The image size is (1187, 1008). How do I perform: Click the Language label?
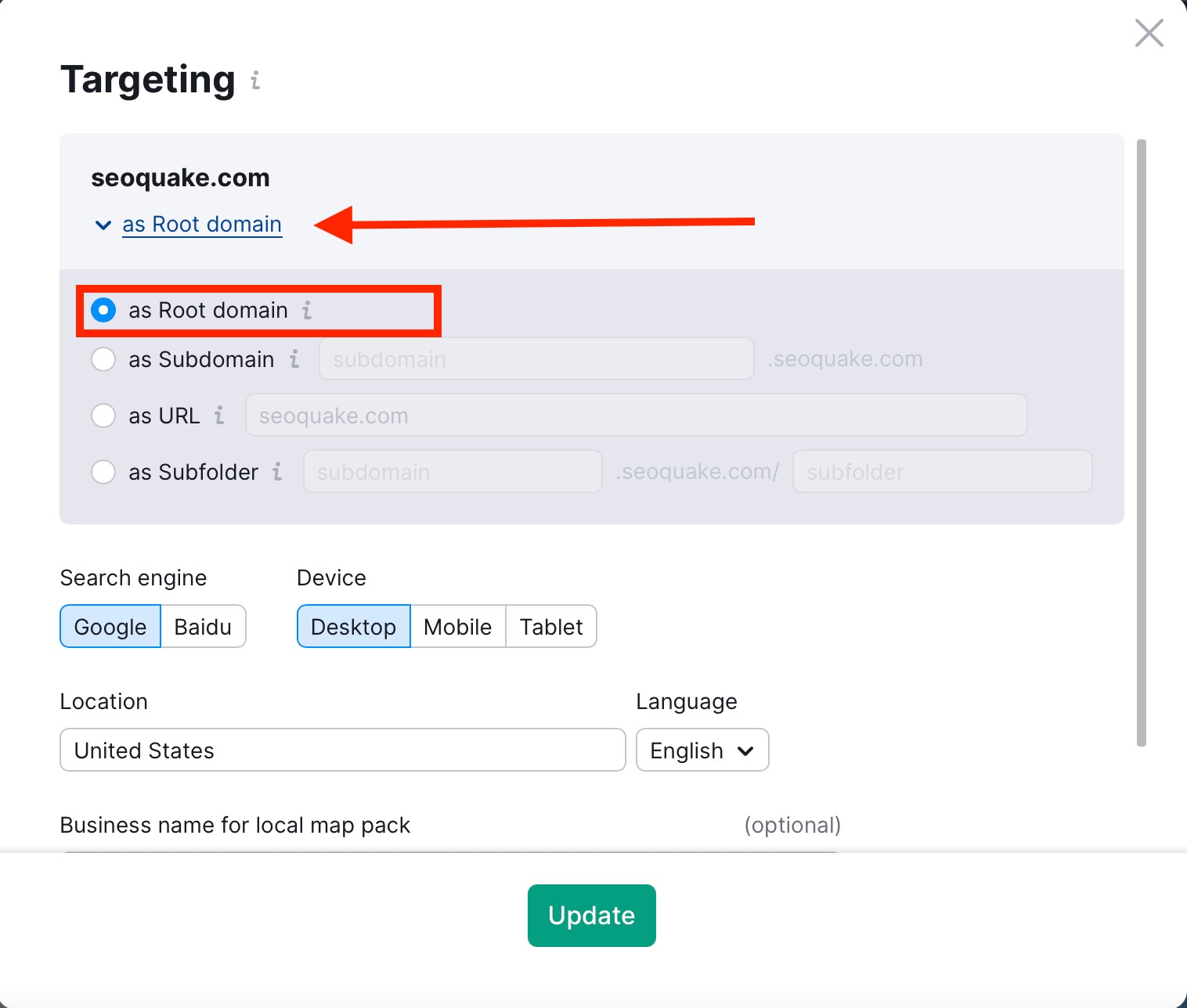(x=687, y=701)
